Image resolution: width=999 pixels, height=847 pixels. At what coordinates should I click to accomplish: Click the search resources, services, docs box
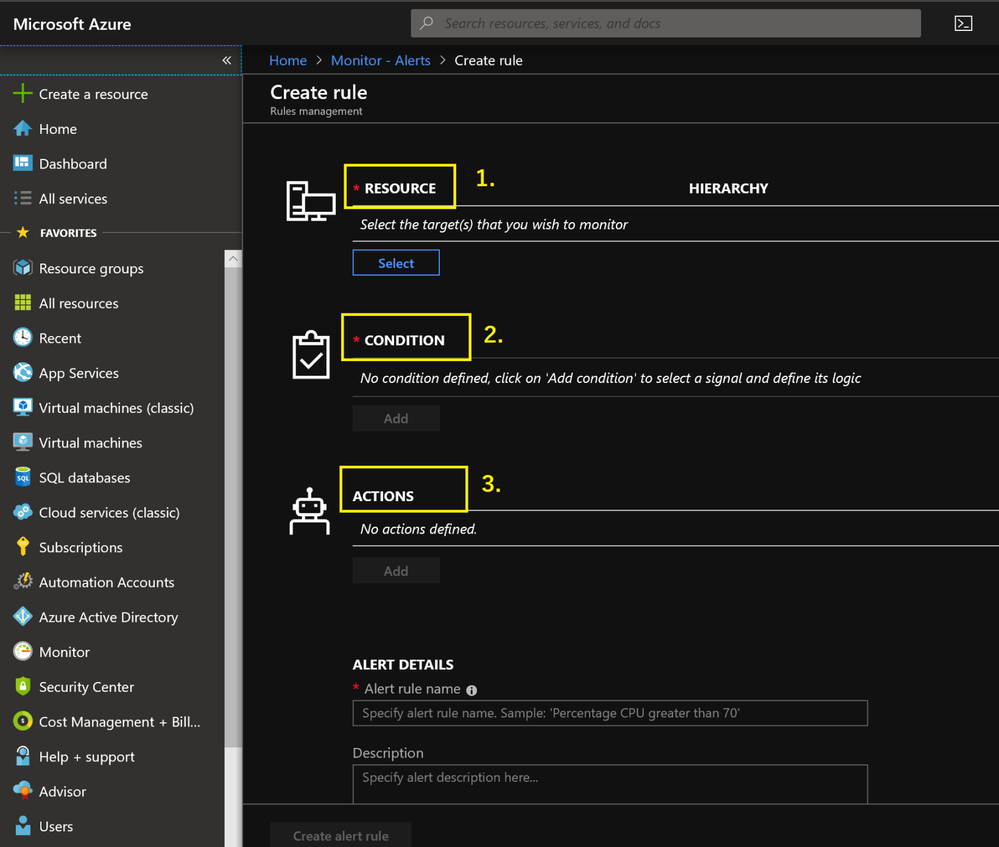click(665, 24)
